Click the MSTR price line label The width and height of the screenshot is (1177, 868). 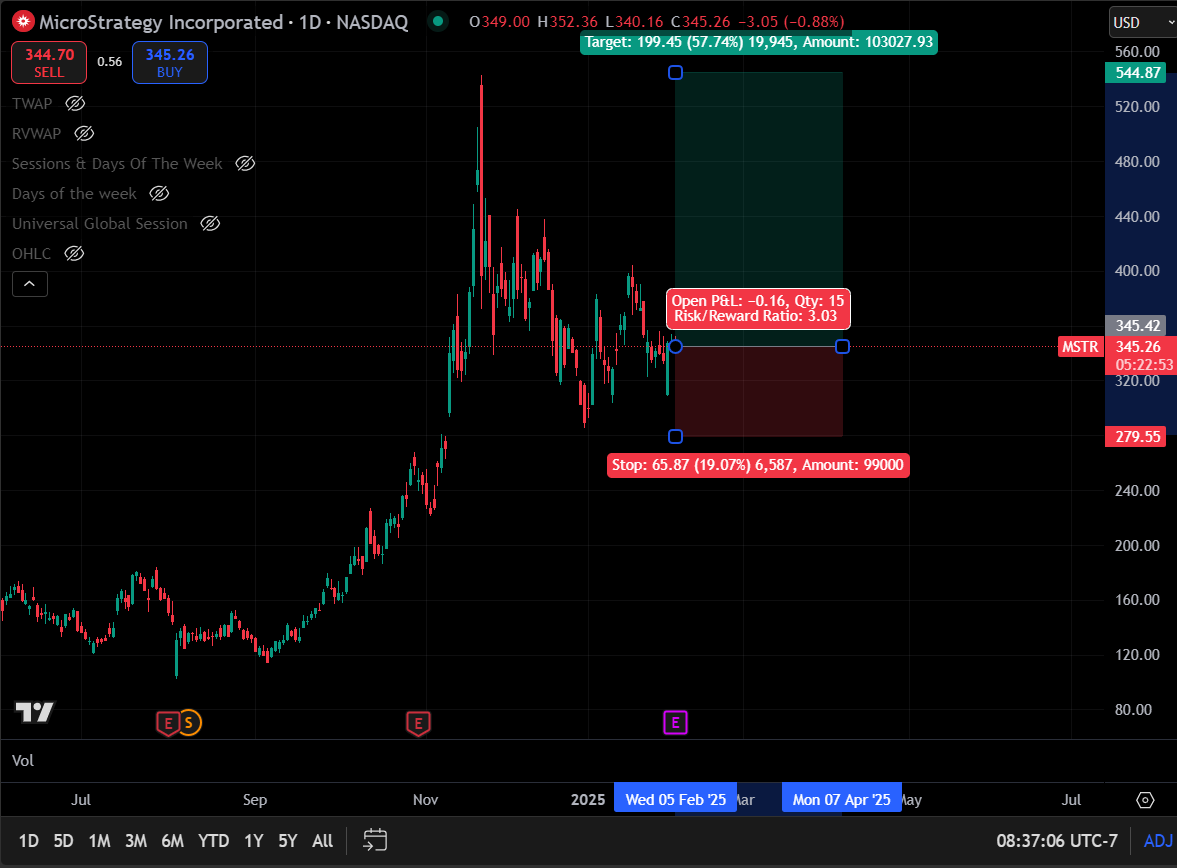tap(1080, 347)
